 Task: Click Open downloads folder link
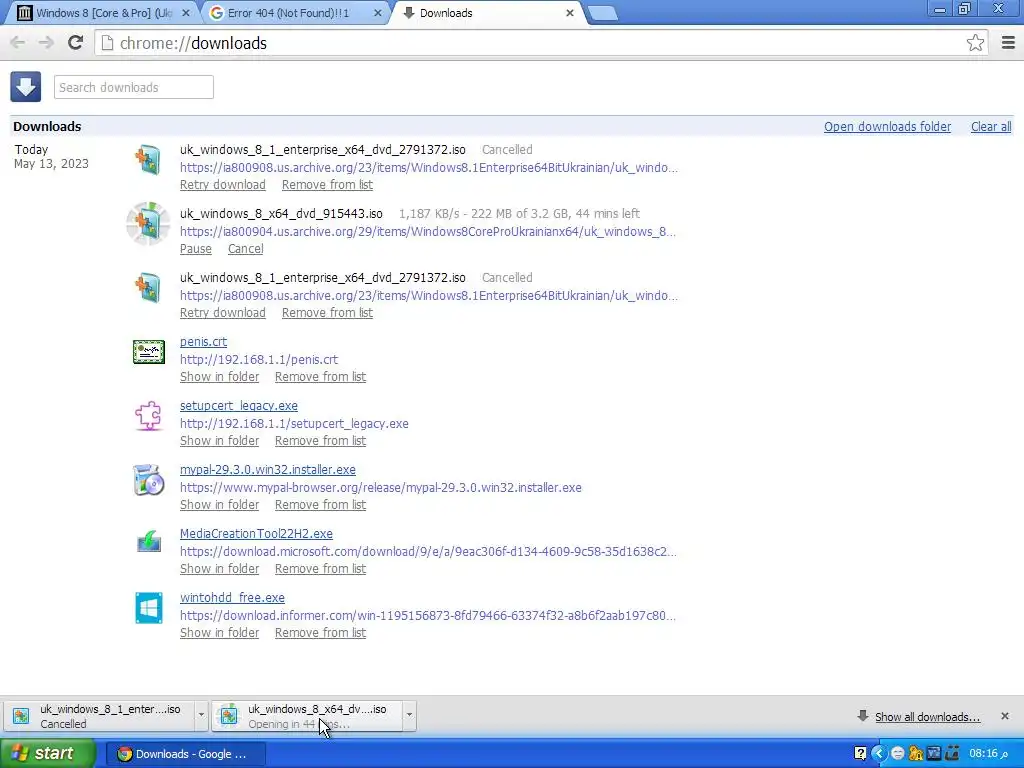point(887,127)
